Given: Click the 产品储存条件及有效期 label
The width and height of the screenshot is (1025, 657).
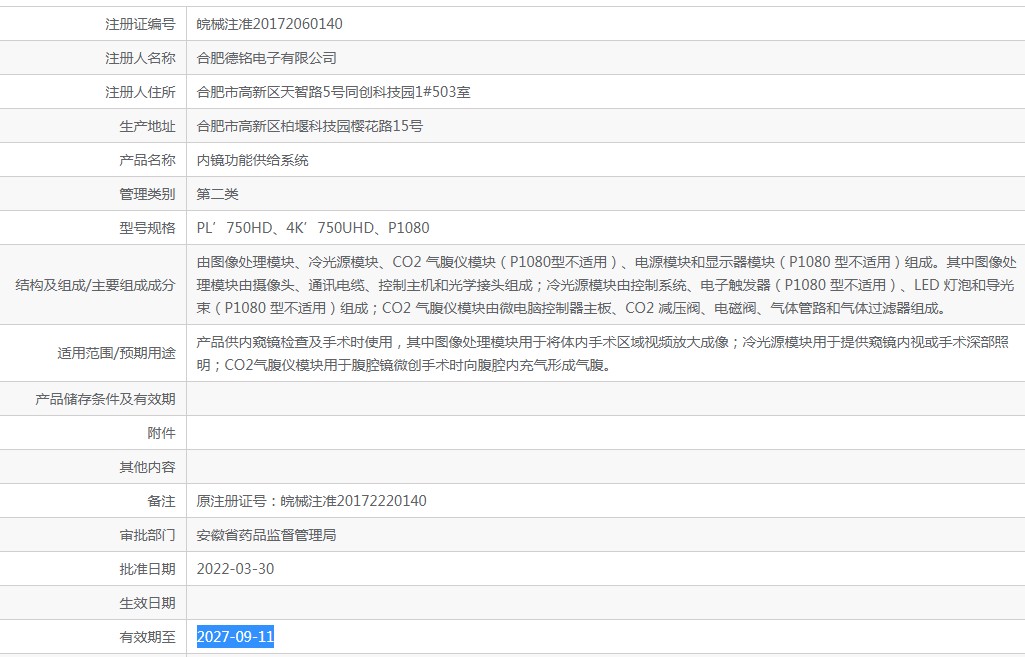Looking at the screenshot, I should point(105,399).
